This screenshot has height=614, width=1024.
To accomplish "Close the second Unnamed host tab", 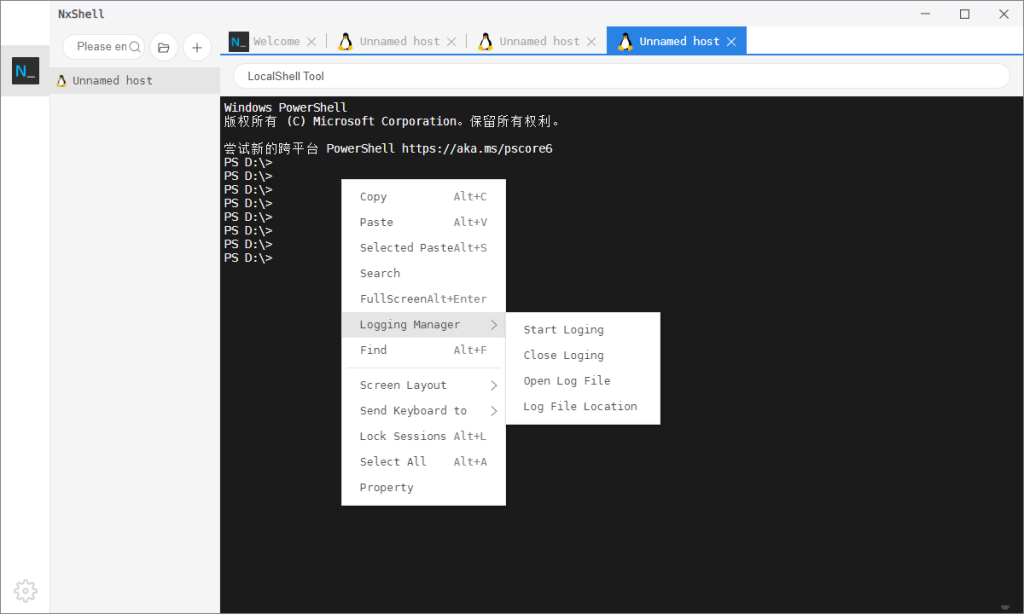I will click(x=590, y=41).
